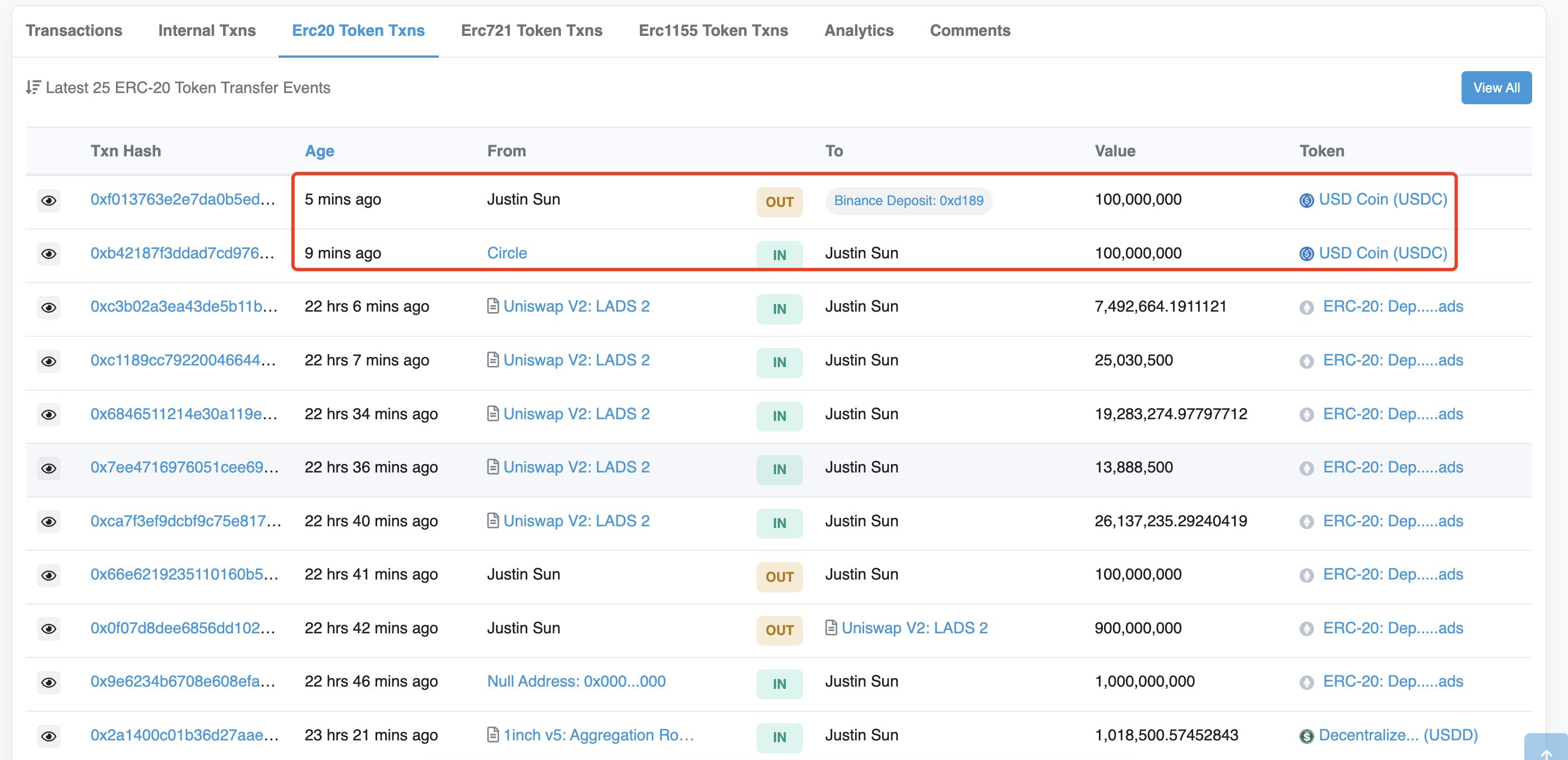Open the Circle sender address link
The width and height of the screenshot is (1568, 760).
(507, 253)
